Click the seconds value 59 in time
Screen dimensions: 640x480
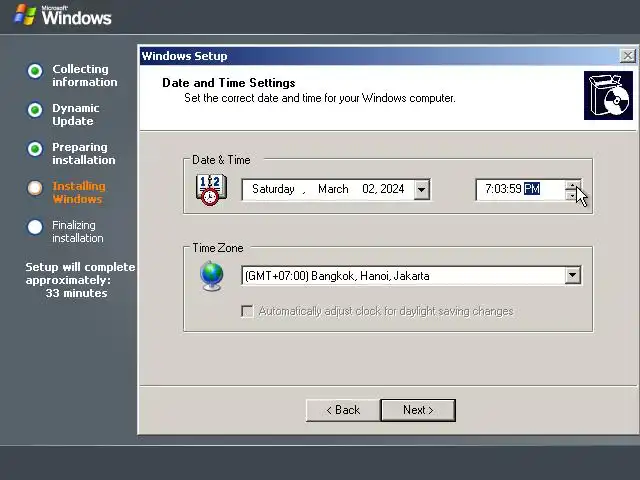tap(515, 189)
